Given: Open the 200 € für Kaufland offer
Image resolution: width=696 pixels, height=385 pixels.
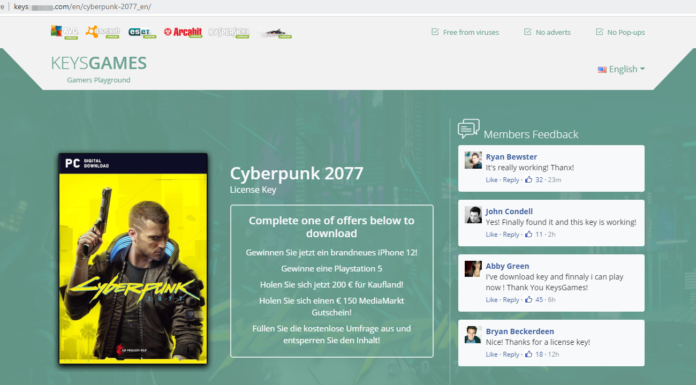Looking at the screenshot, I should [x=332, y=285].
